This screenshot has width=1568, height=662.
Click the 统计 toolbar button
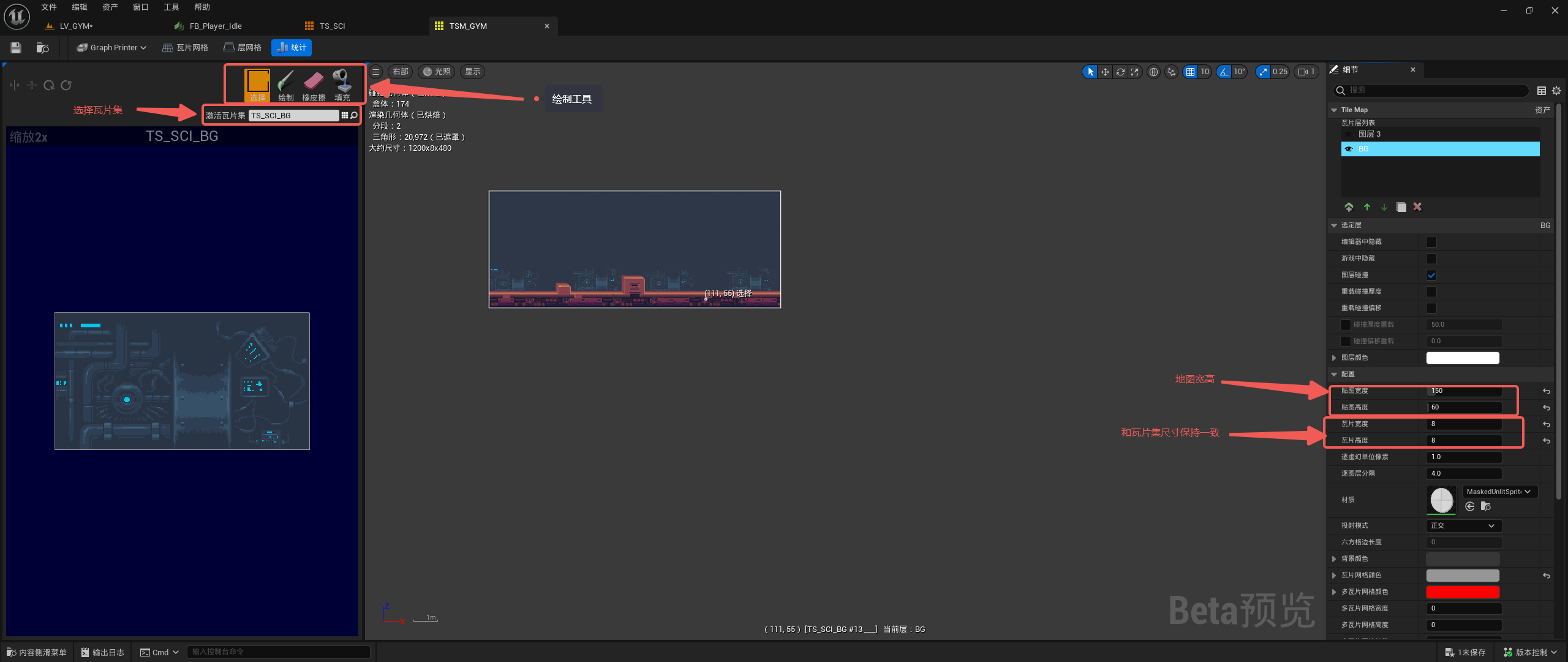(292, 48)
